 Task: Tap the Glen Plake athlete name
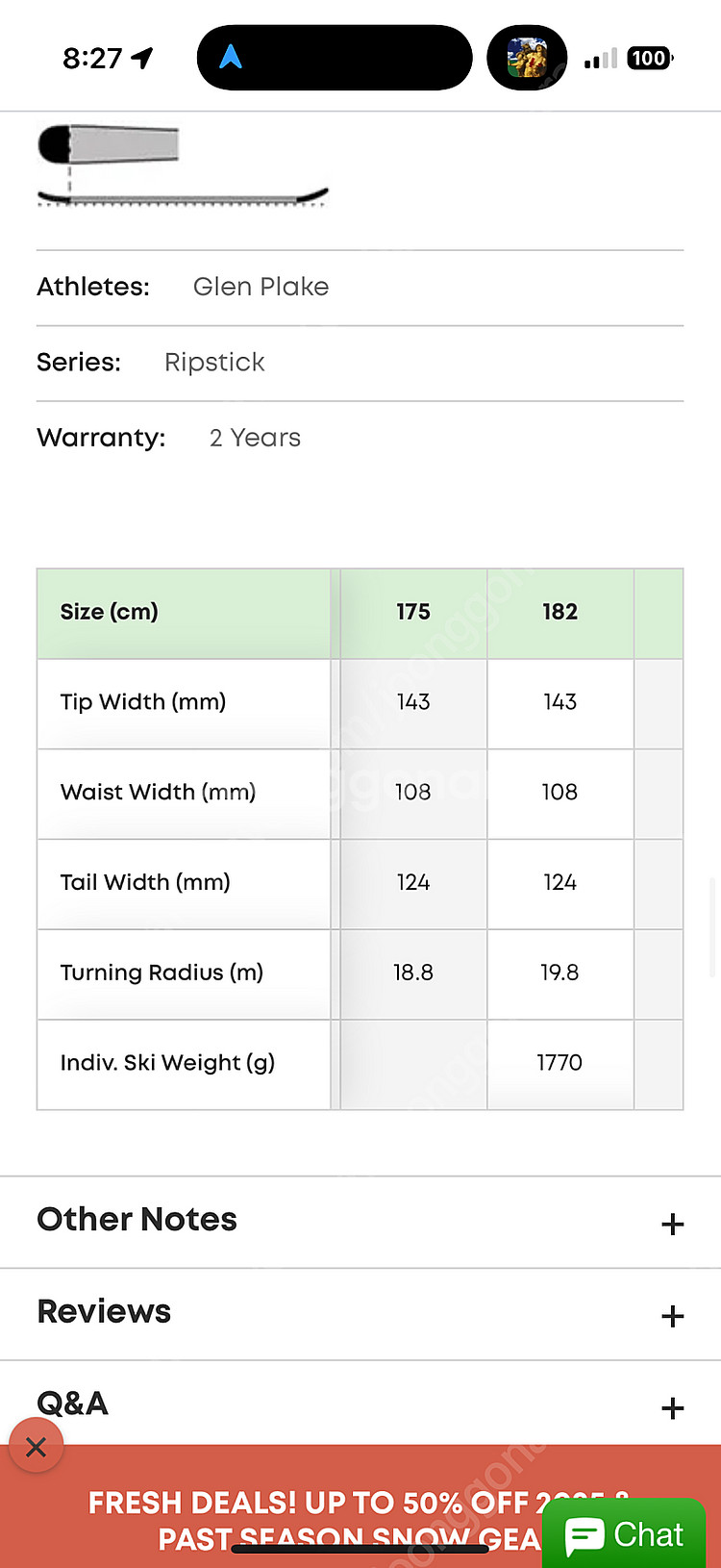point(261,287)
